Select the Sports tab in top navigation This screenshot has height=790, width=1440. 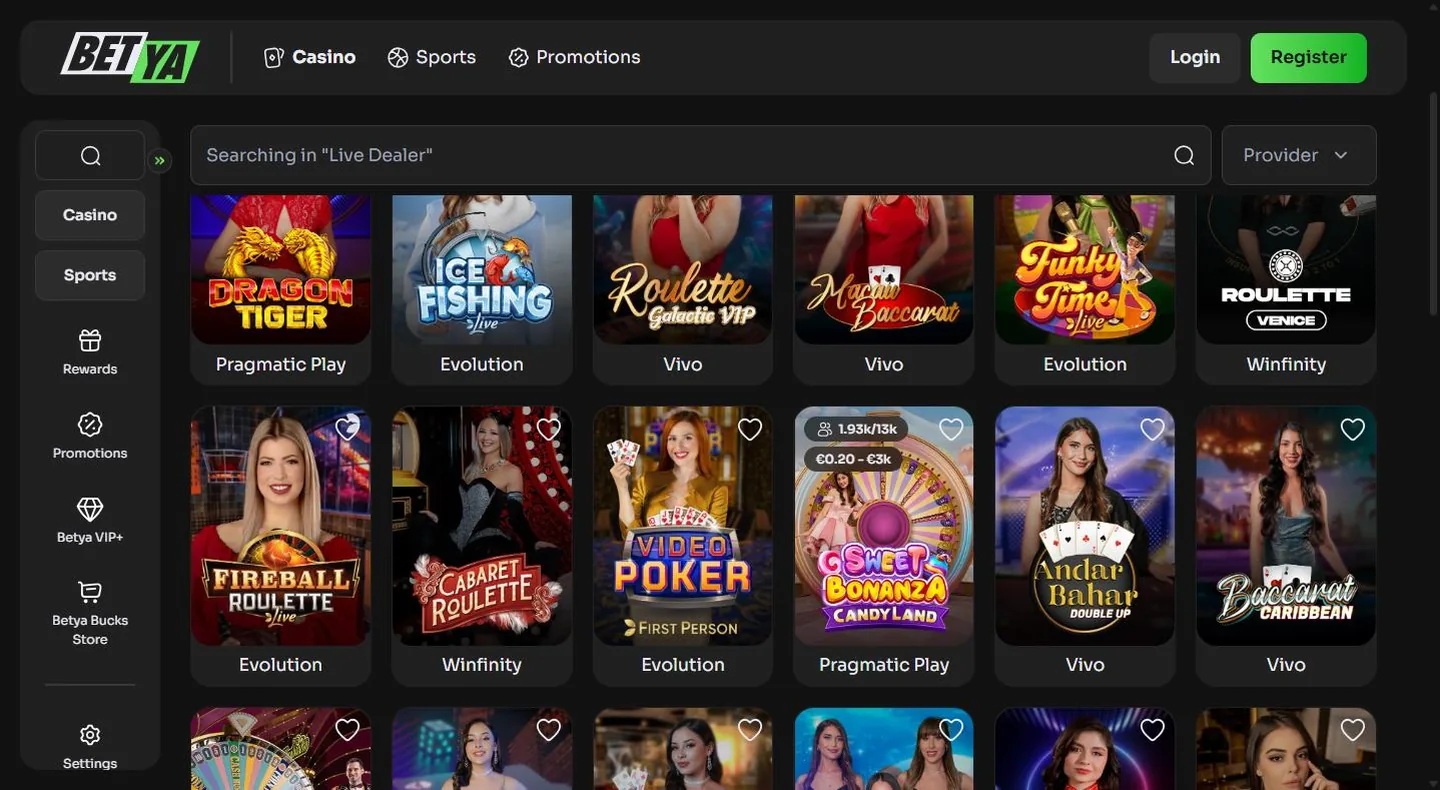point(432,57)
